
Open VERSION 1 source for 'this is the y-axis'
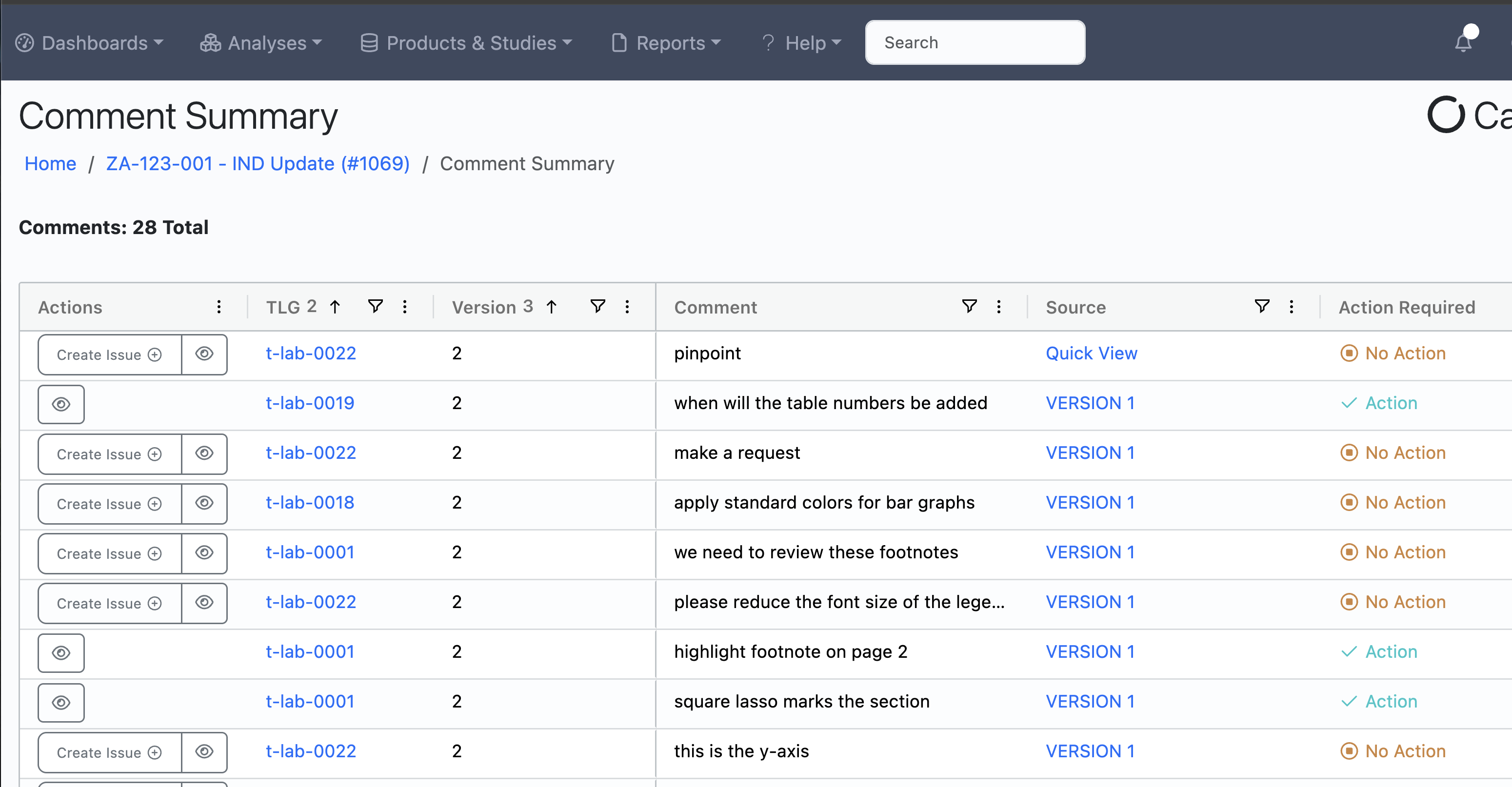coord(1090,751)
